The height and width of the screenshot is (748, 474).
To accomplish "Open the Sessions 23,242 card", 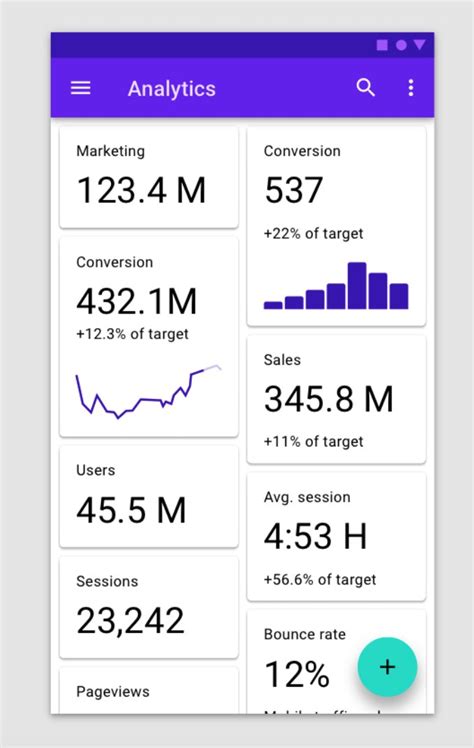I will (x=149, y=607).
